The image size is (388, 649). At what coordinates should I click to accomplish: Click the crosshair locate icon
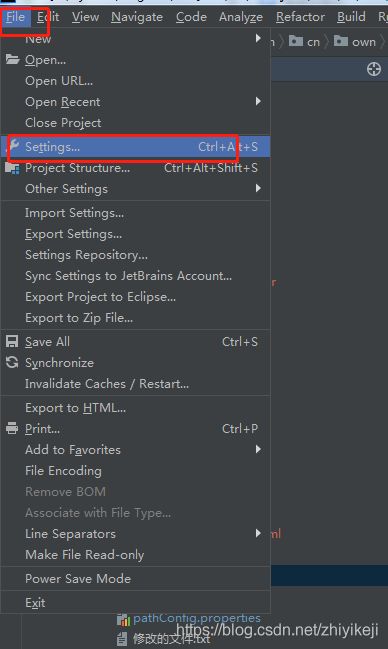374,69
